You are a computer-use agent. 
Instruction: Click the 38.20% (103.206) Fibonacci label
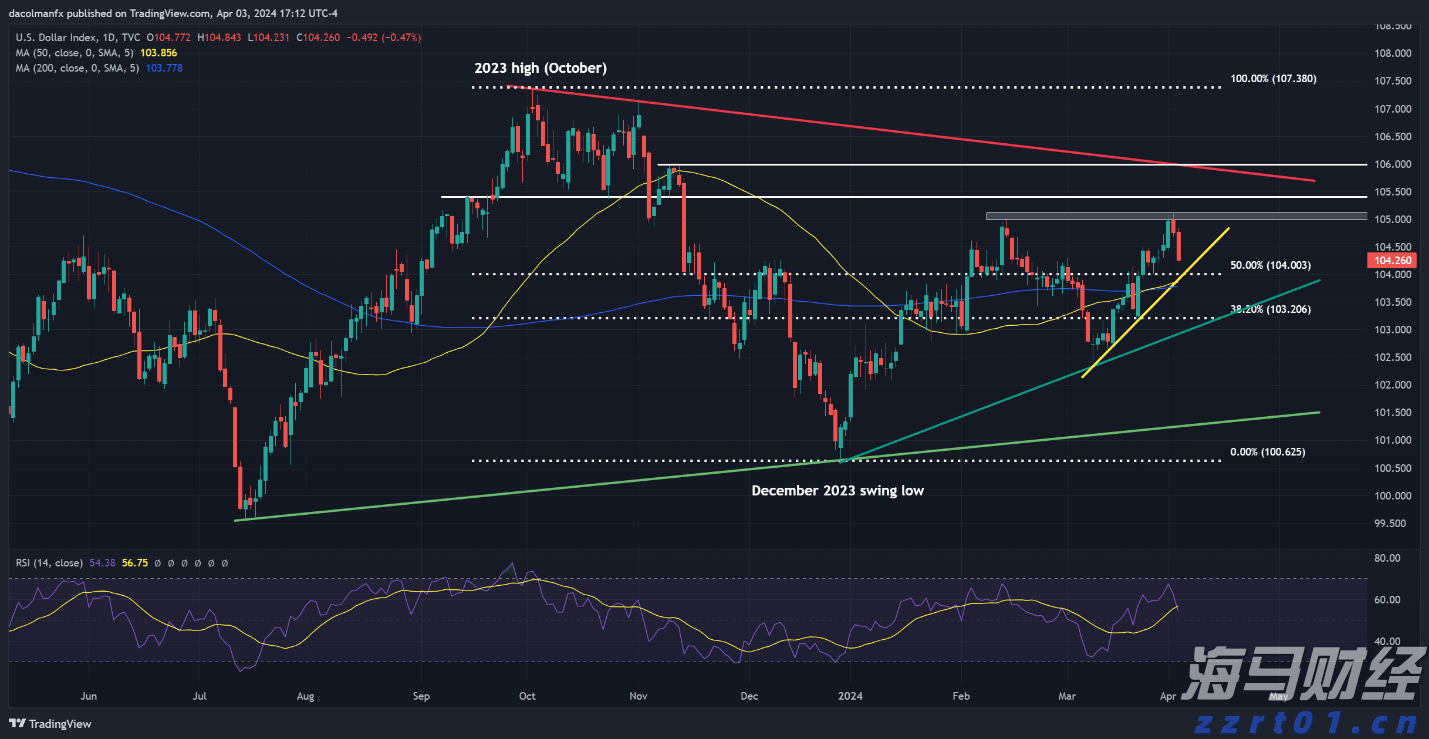(1270, 310)
